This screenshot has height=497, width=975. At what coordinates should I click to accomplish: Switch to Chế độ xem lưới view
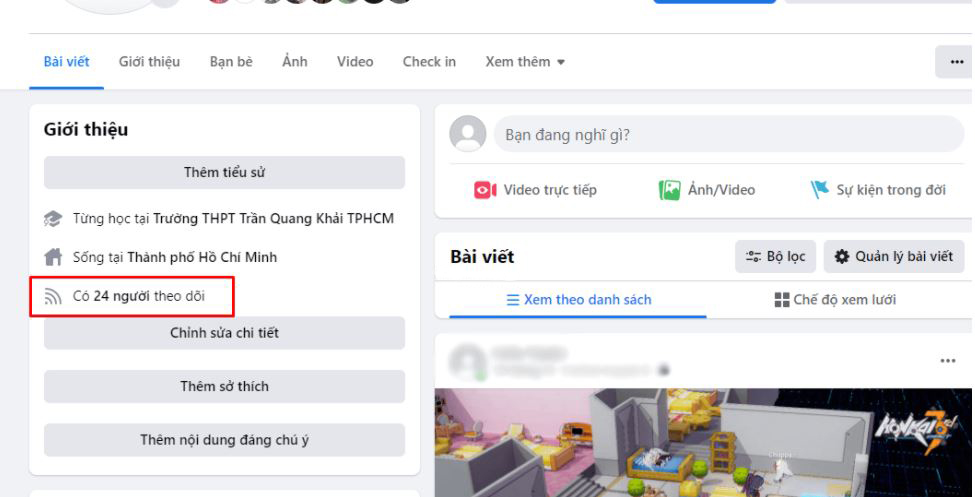pos(835,300)
